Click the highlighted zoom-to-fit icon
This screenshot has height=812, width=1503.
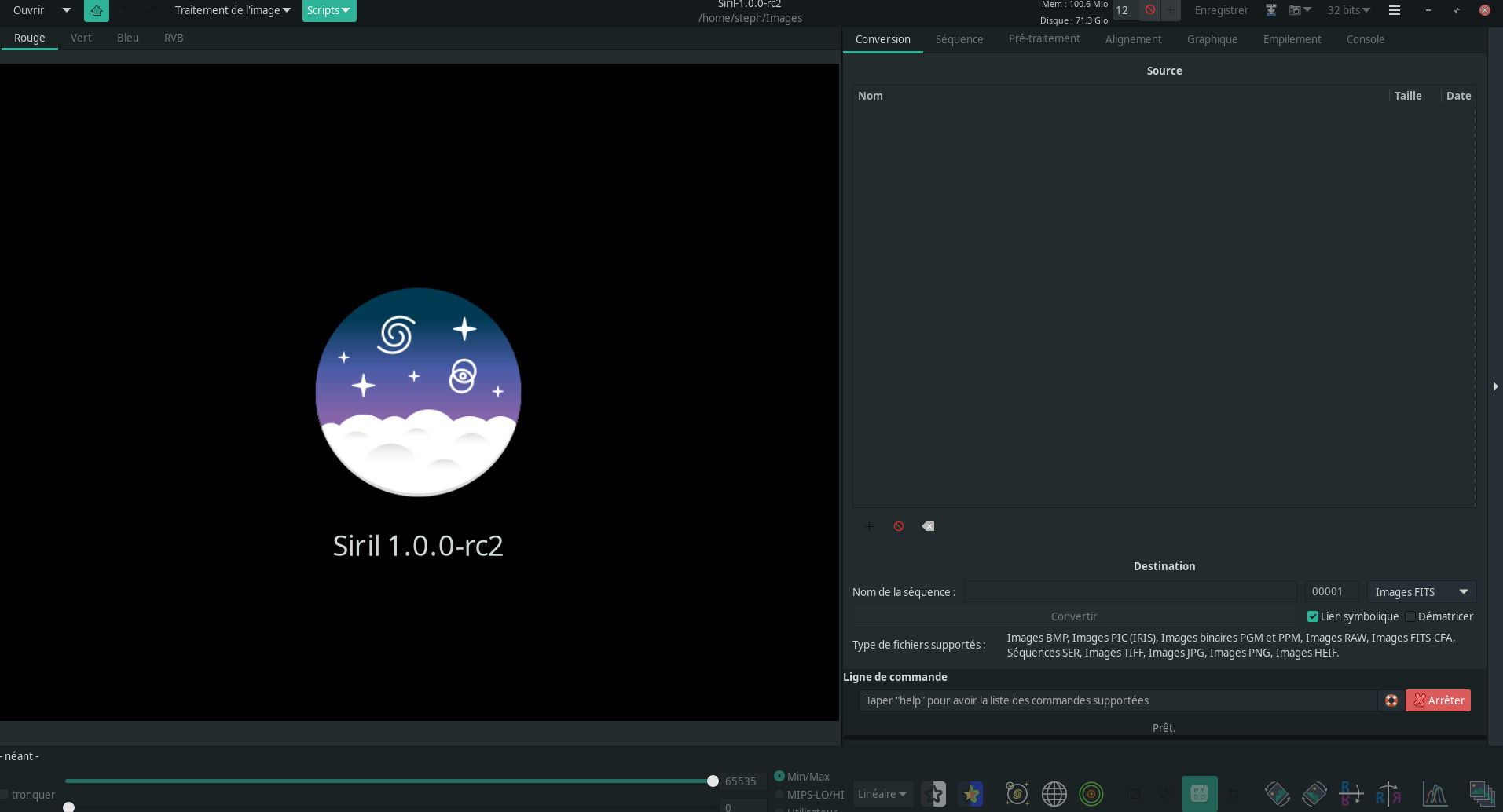[x=1199, y=794]
